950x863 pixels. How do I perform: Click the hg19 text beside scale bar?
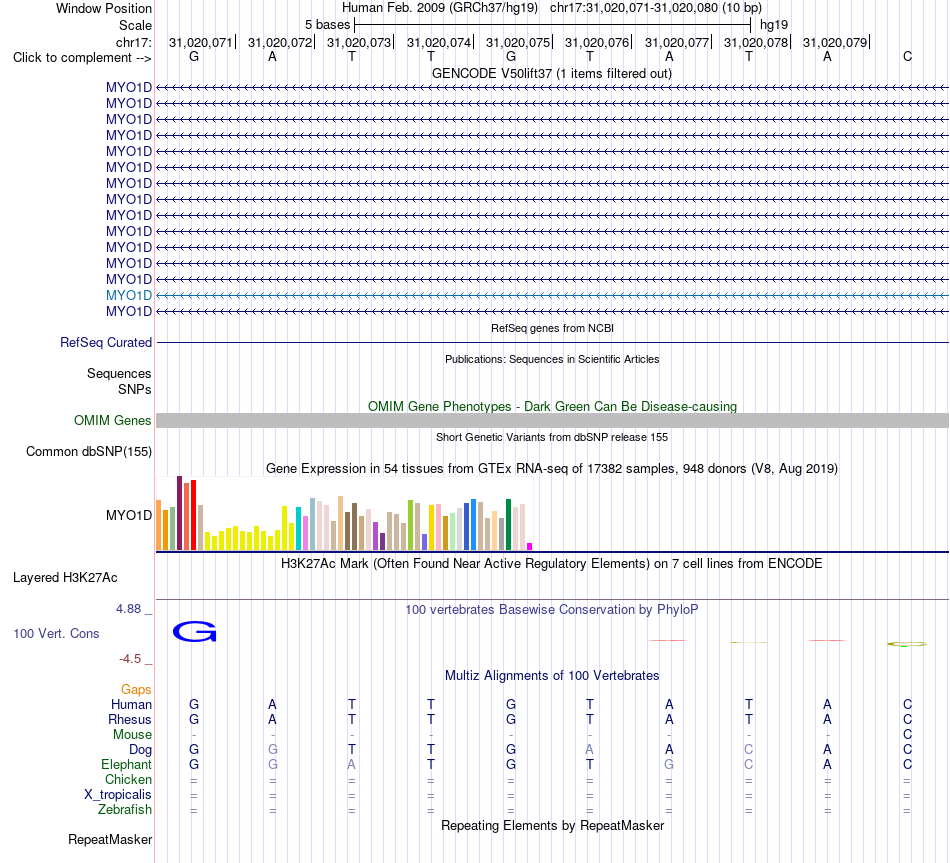click(774, 25)
